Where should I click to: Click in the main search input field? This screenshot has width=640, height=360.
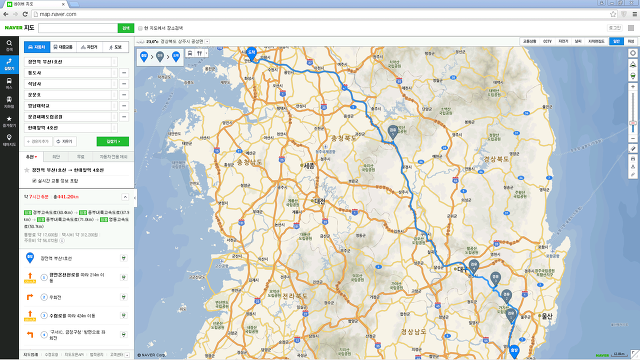coord(78,28)
